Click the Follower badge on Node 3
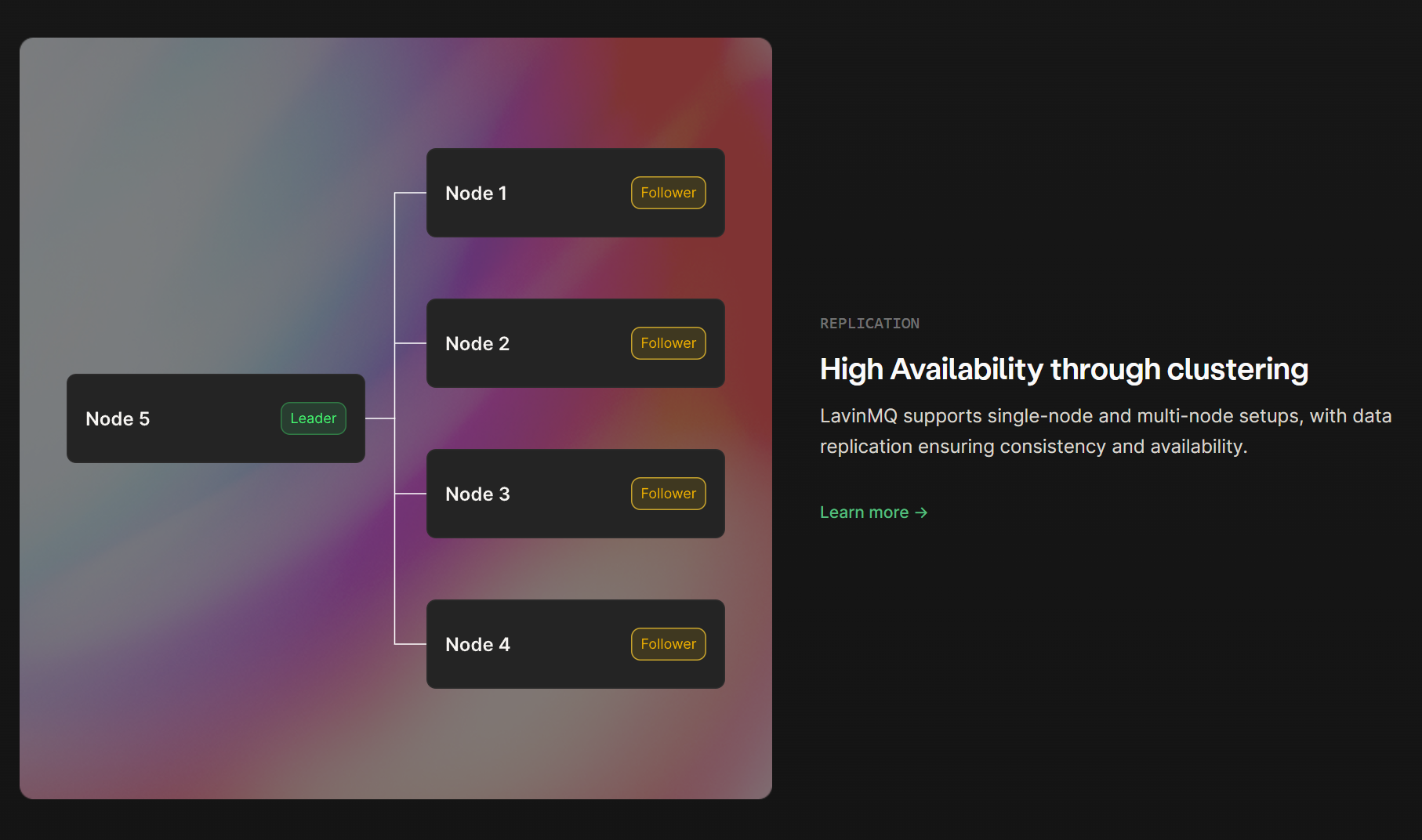Screen dimensions: 1422x840 (668, 494)
